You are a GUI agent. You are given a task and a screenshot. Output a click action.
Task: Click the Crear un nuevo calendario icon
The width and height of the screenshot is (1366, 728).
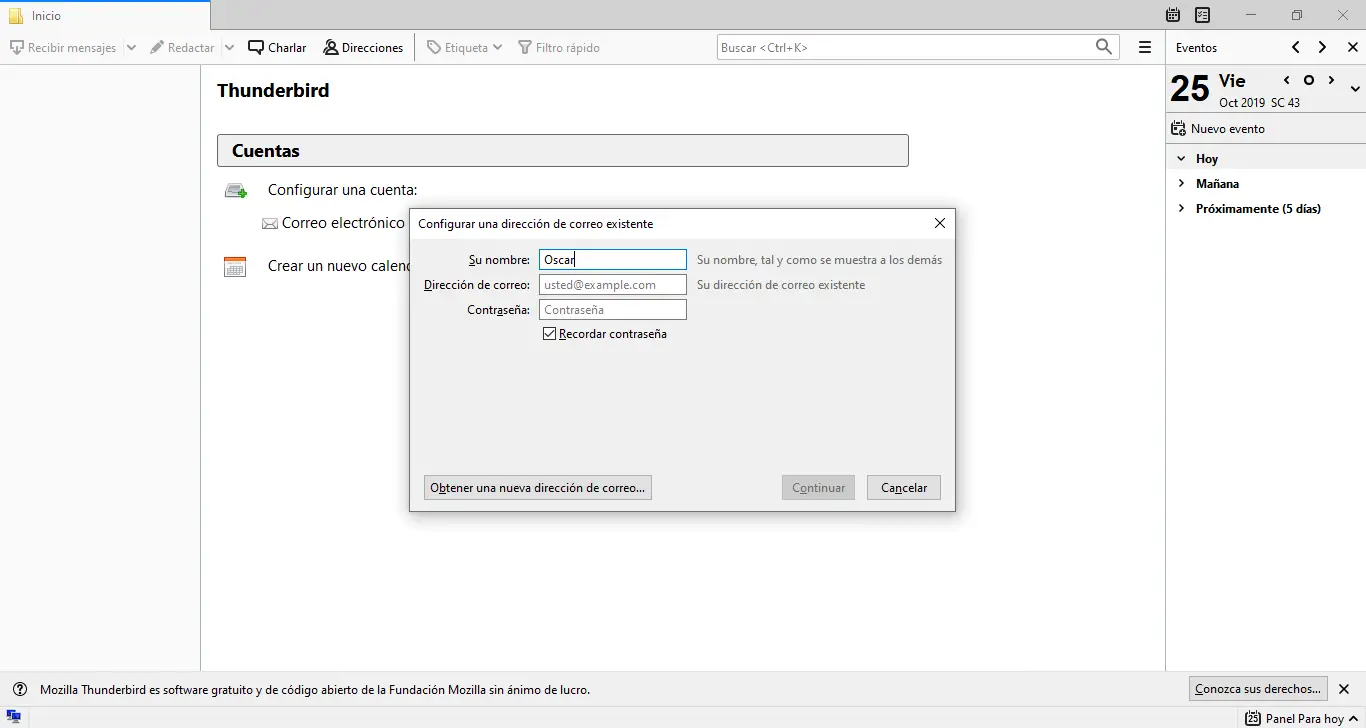point(235,267)
